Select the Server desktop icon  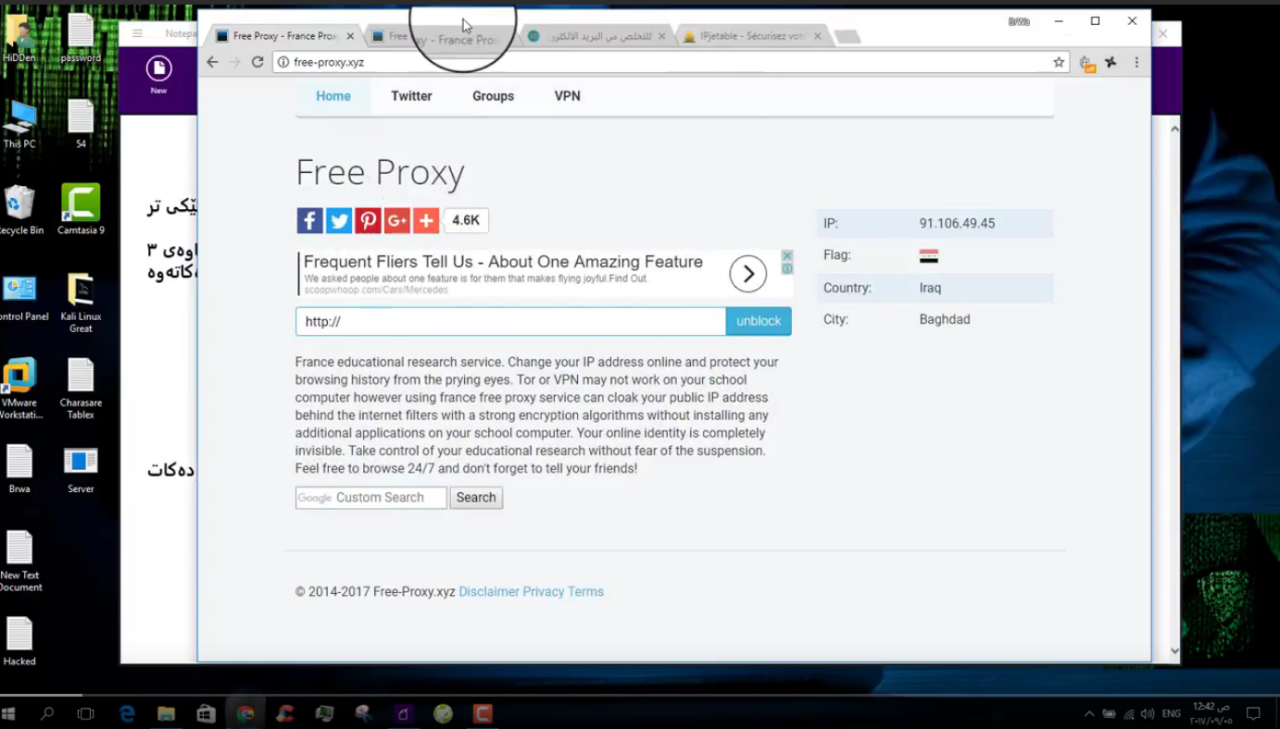80,470
